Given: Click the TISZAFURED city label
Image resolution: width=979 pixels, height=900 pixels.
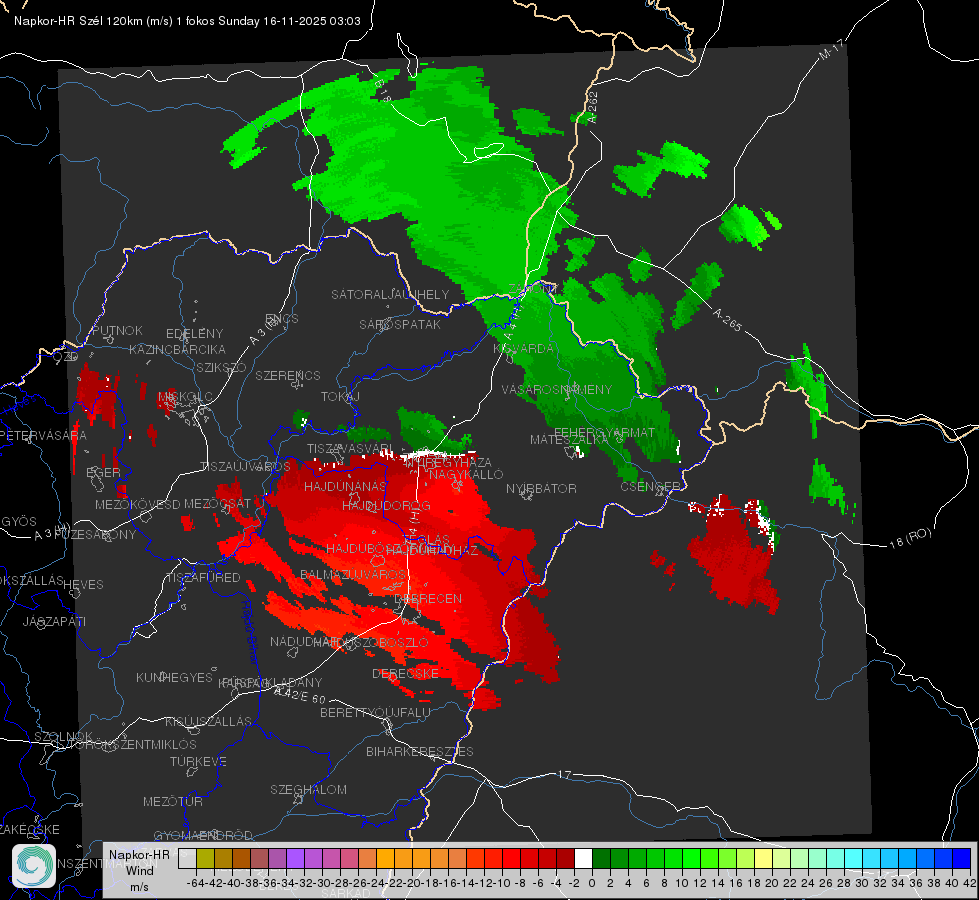Looking at the screenshot, I should [x=203, y=577].
